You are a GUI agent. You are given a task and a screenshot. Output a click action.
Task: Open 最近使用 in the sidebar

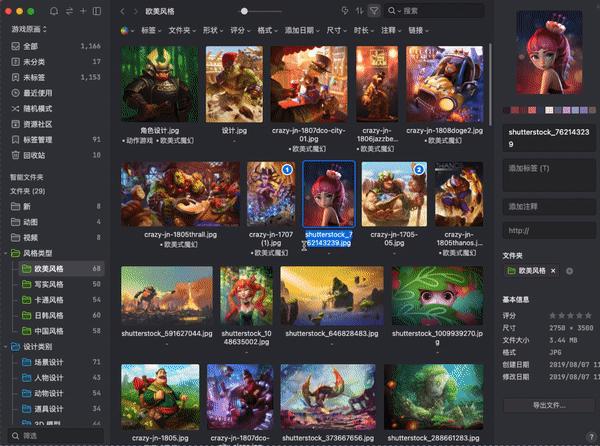point(56,93)
